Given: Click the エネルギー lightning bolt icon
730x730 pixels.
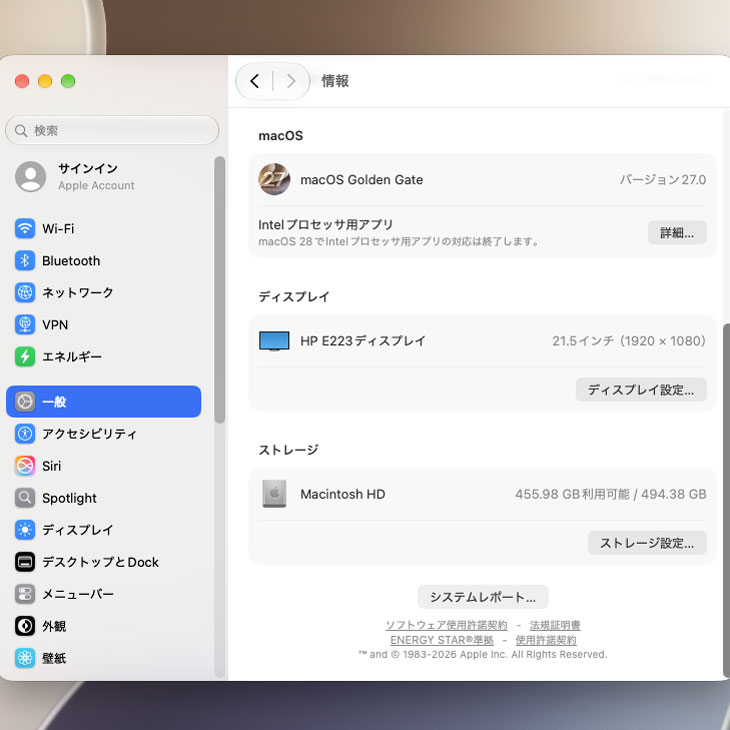Looking at the screenshot, I should pyautogui.click(x=25, y=357).
